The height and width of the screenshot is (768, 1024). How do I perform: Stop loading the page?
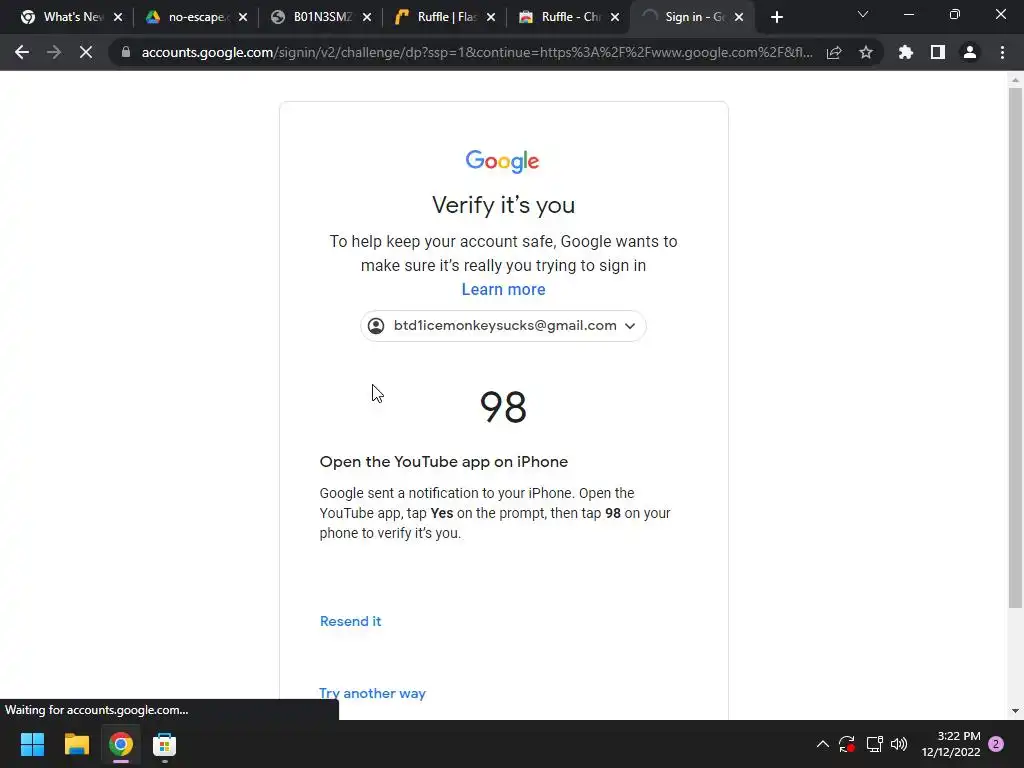(x=86, y=52)
